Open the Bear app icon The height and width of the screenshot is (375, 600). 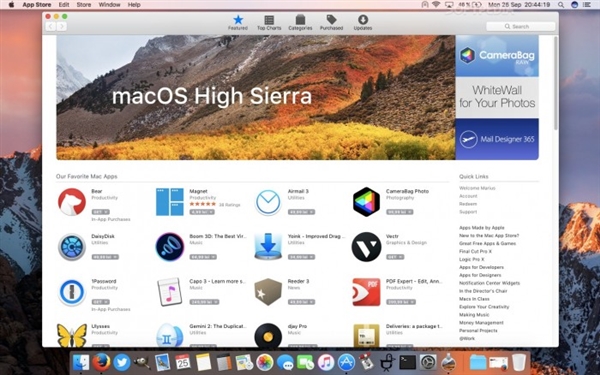tap(72, 202)
